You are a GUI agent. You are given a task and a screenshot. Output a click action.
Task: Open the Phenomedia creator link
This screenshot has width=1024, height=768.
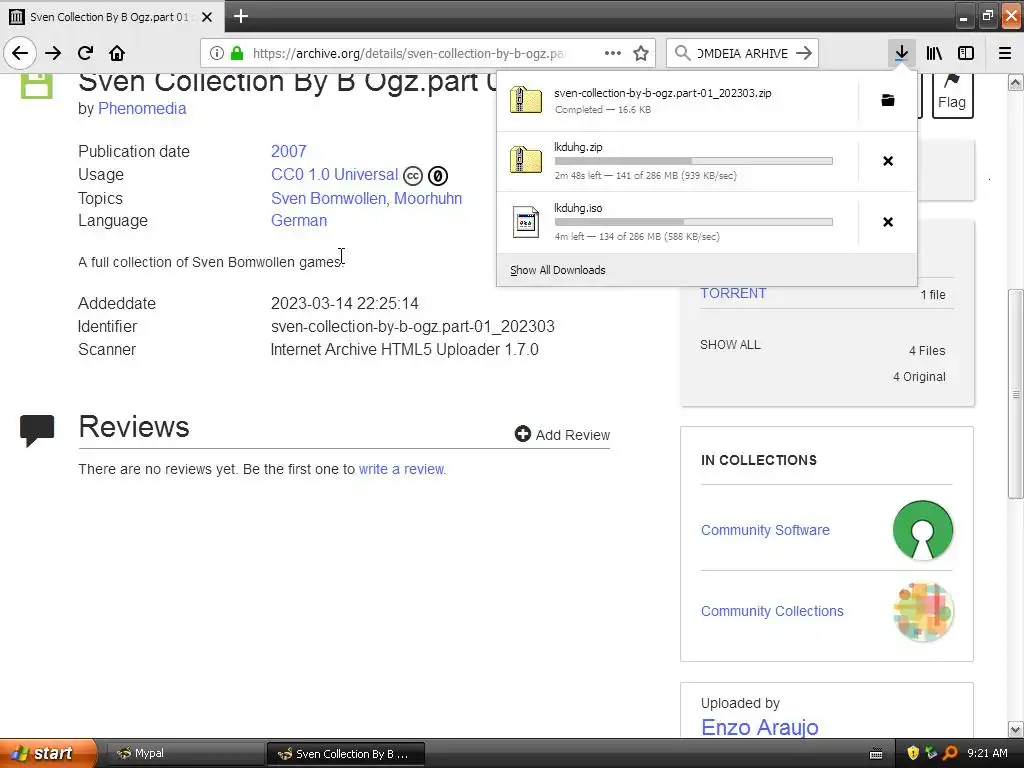(142, 108)
